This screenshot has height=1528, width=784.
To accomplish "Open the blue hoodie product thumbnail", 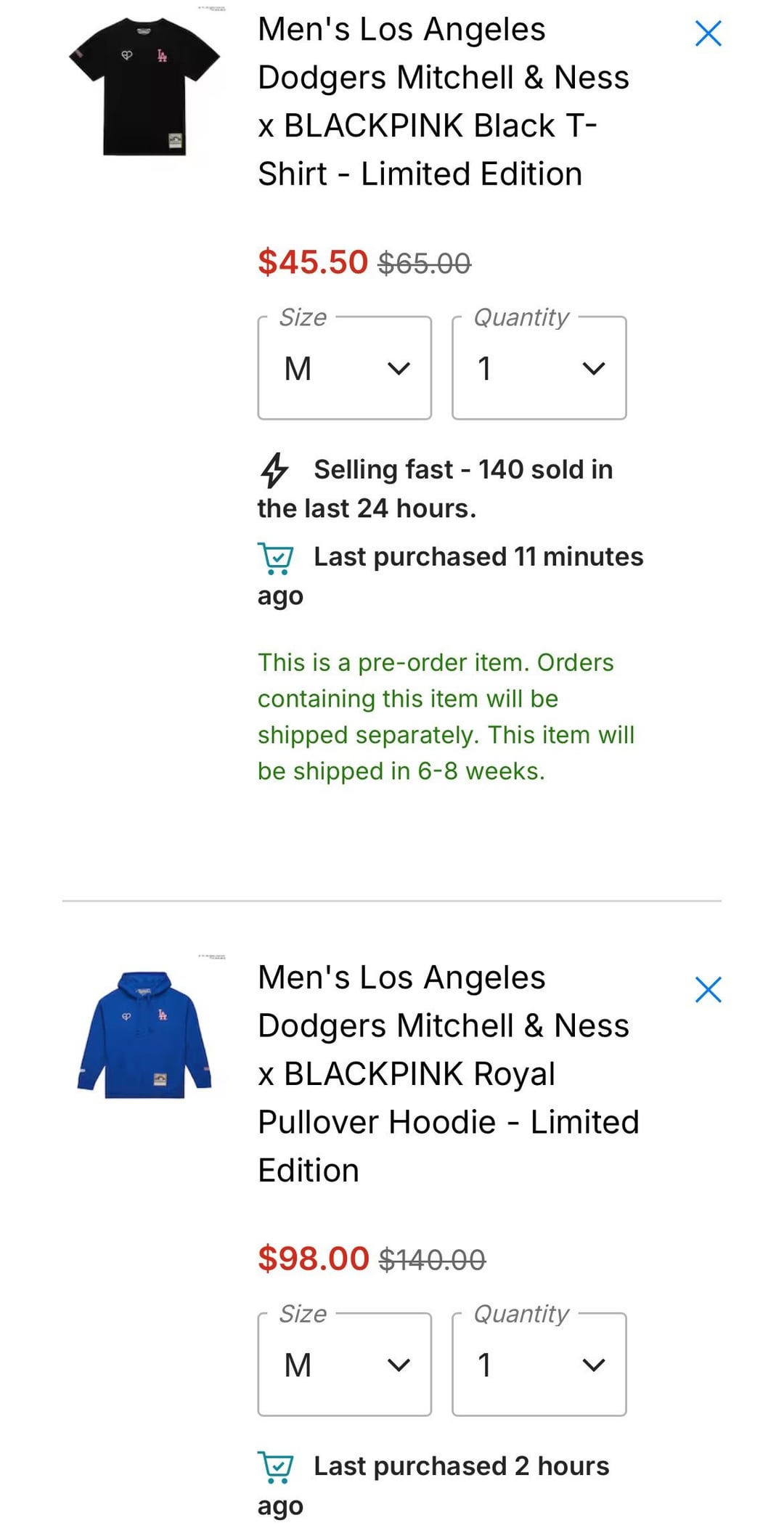I will (144, 1033).
